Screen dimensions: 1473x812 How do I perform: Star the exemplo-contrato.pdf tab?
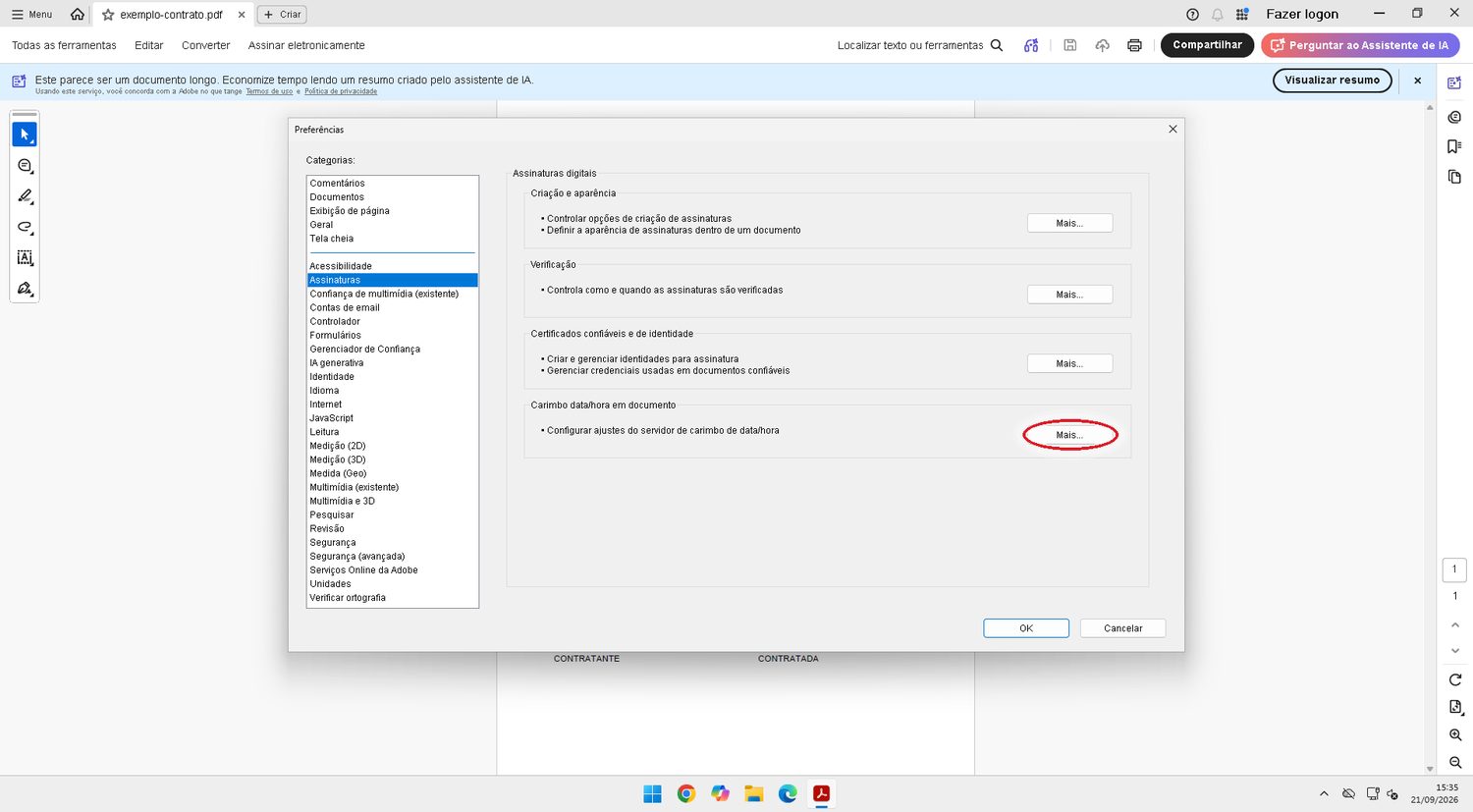click(x=108, y=15)
